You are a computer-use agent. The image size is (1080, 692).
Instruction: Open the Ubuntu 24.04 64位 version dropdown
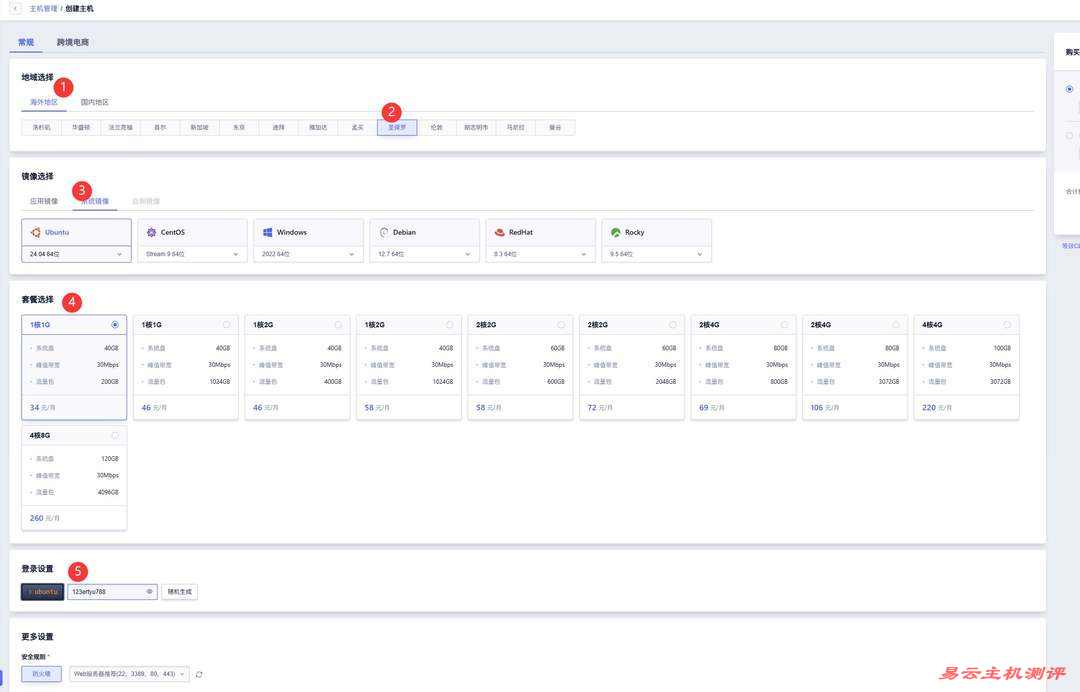click(x=76, y=254)
